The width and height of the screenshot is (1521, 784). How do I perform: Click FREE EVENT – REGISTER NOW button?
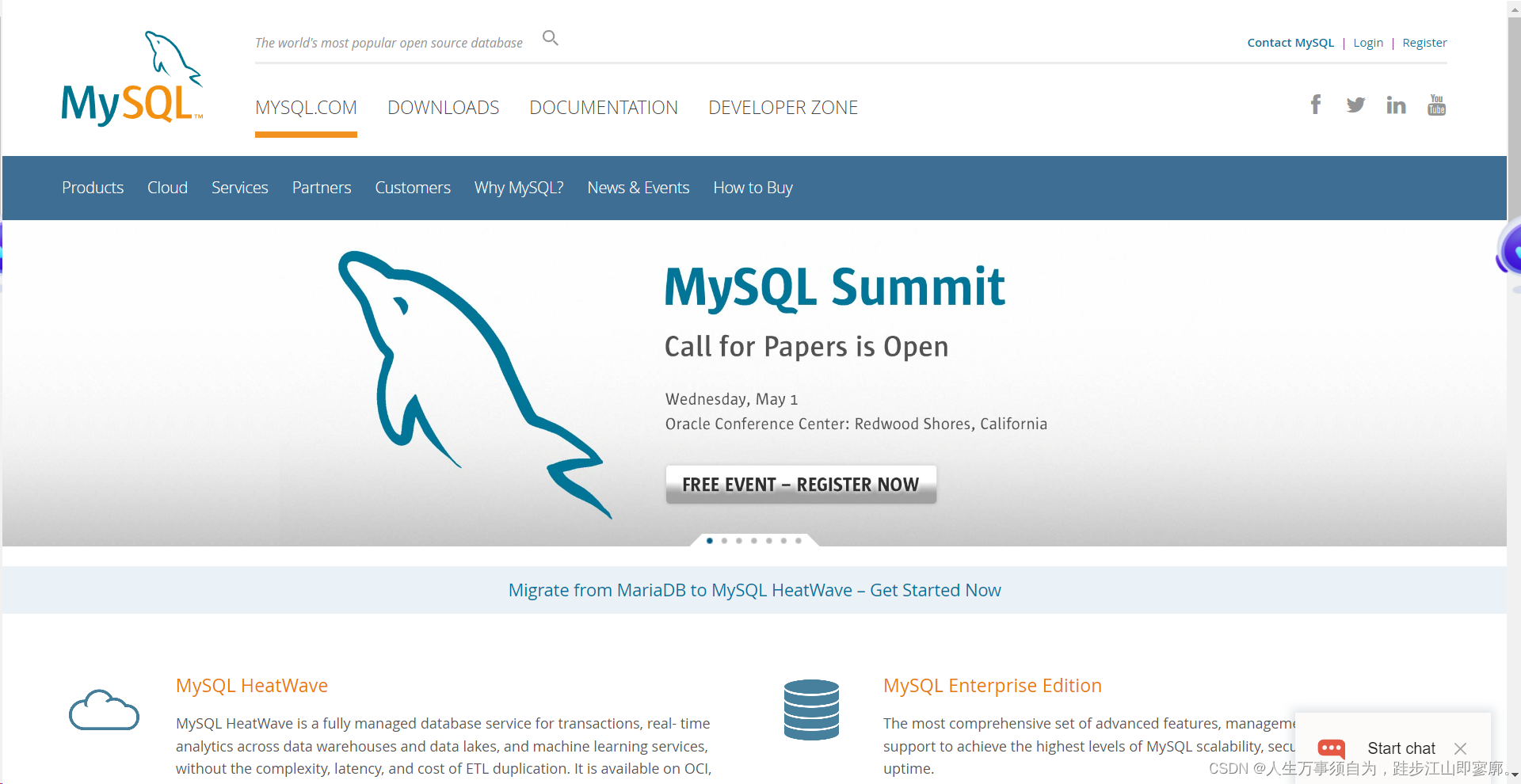(801, 484)
